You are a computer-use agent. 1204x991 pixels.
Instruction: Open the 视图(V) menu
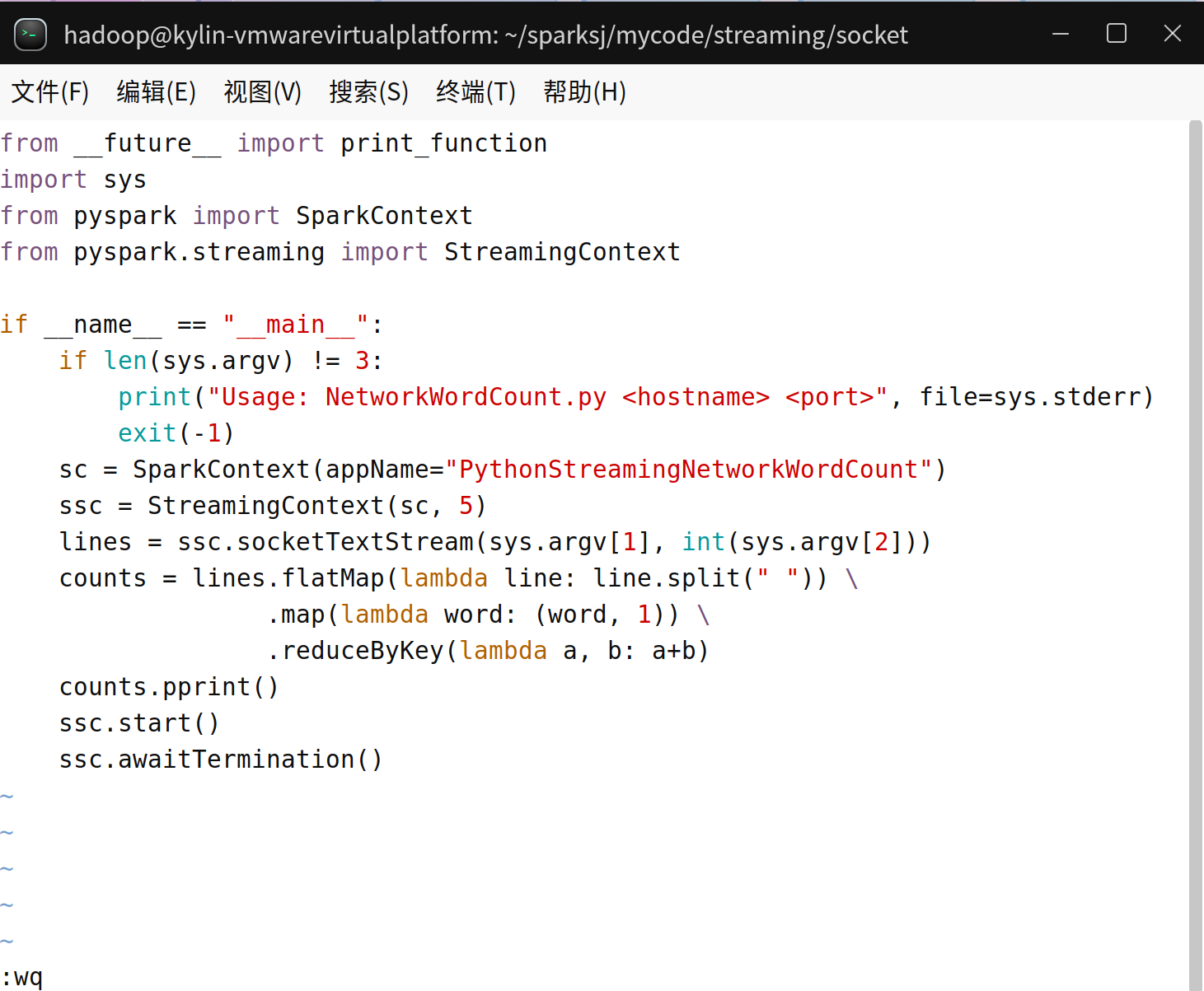(x=262, y=91)
